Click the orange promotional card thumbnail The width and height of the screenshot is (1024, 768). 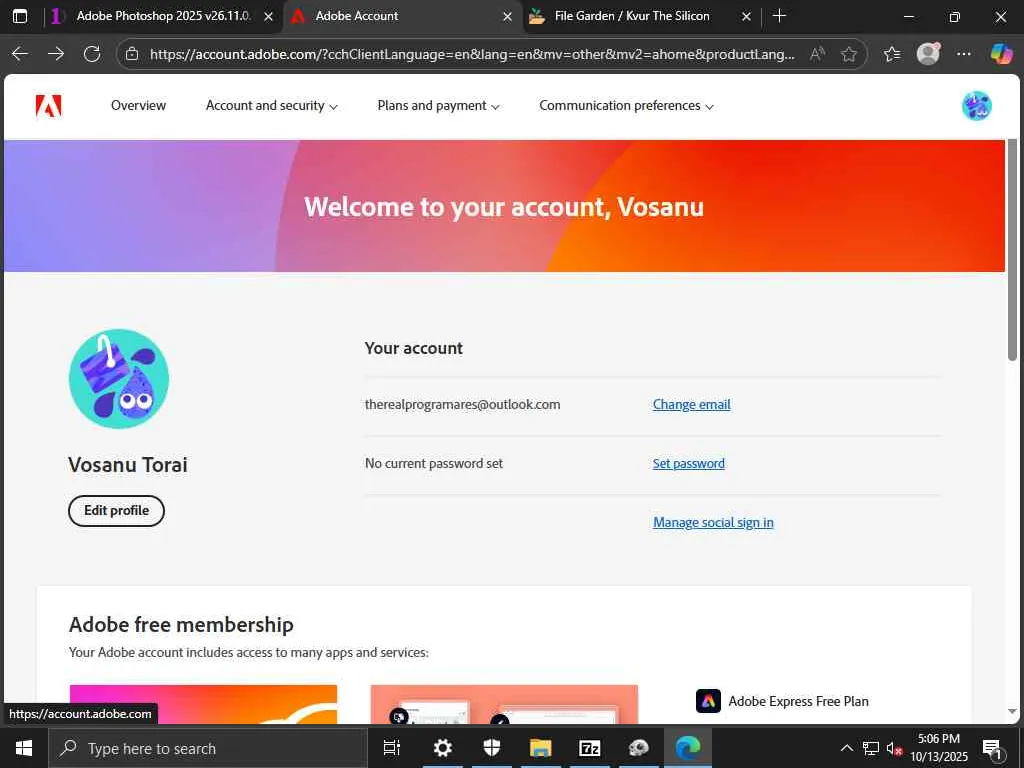pyautogui.click(x=203, y=704)
